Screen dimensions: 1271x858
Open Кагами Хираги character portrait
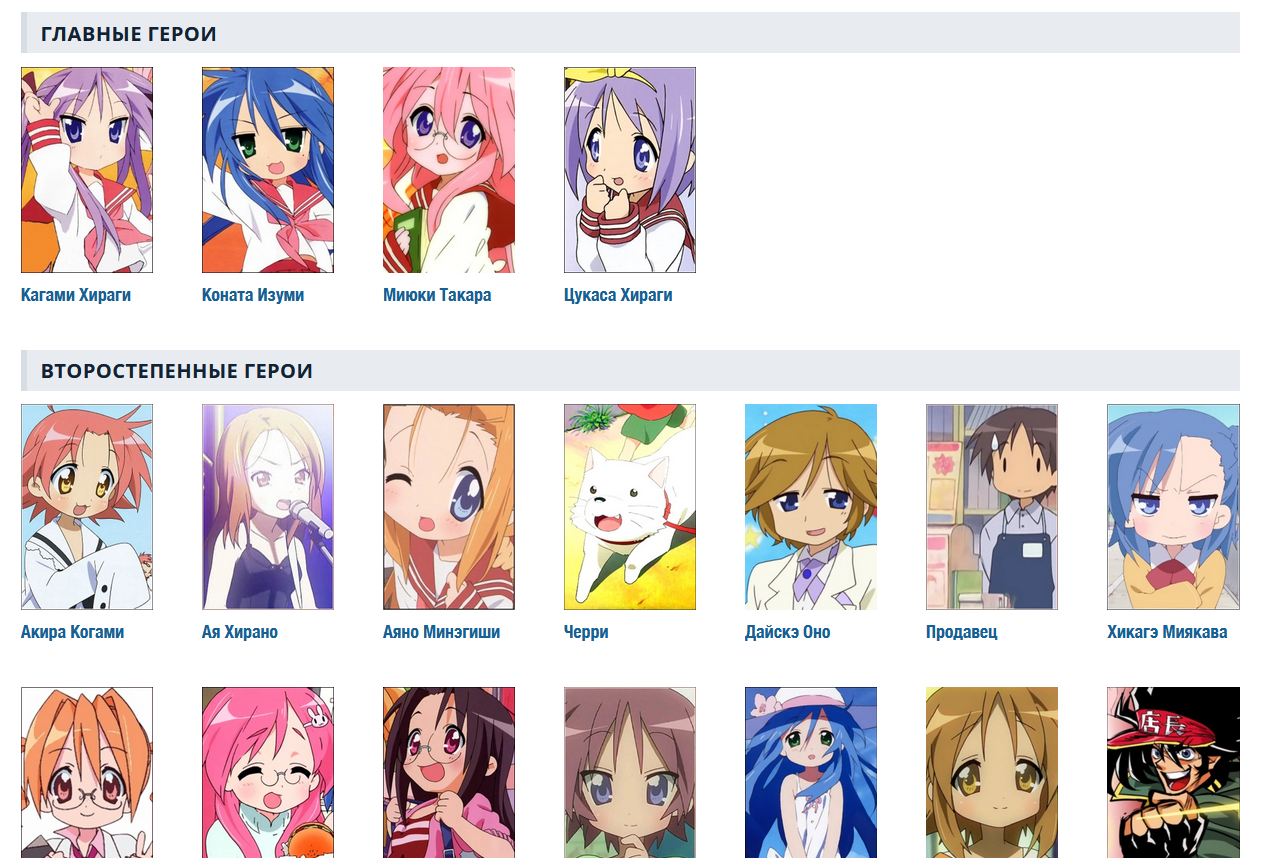(87, 170)
